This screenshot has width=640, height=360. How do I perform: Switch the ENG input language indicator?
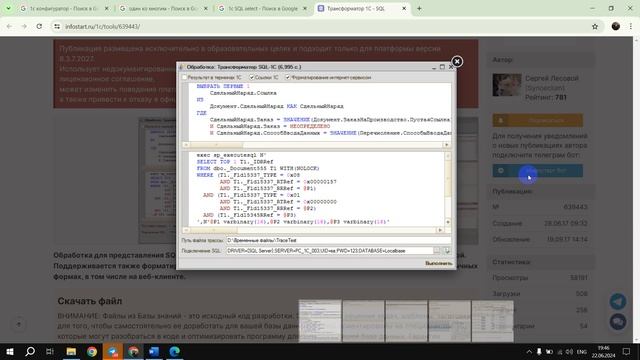582,351
